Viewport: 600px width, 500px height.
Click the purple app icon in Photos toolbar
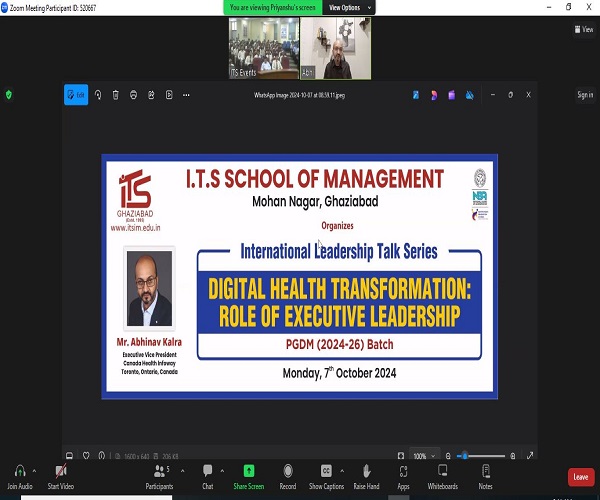tap(452, 95)
